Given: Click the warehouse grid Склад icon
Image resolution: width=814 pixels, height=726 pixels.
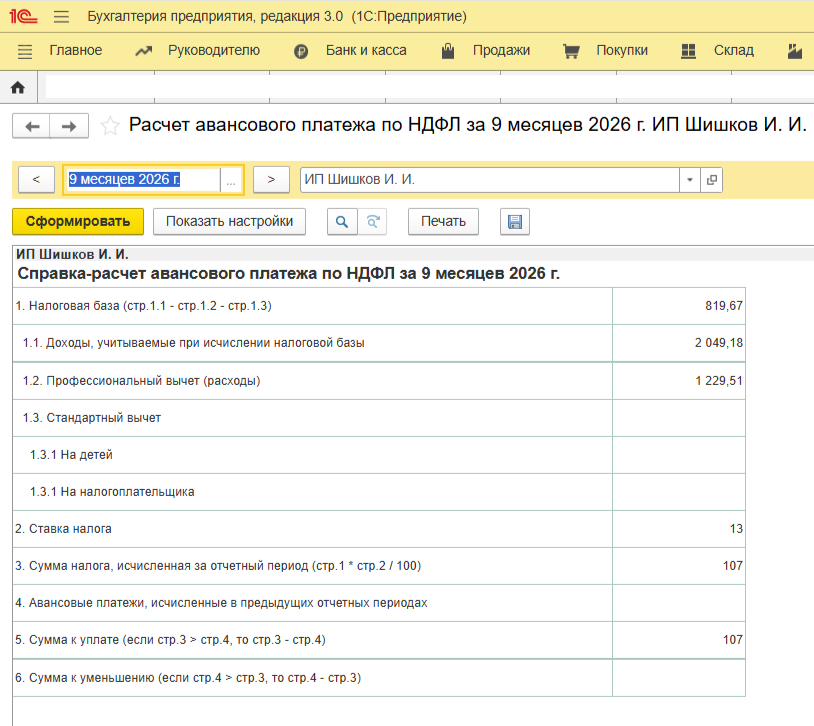Looking at the screenshot, I should tap(688, 51).
